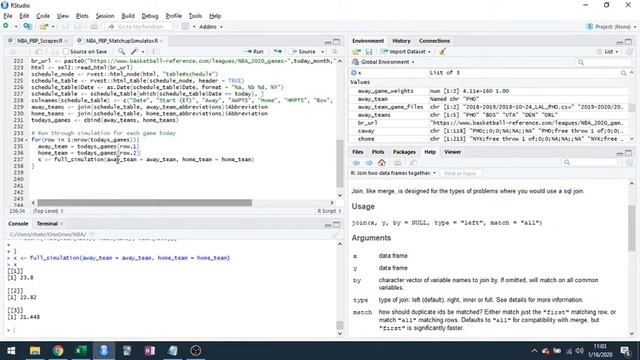Open the Source button dropdown arrow
The image size is (640, 360).
tap(322, 52)
